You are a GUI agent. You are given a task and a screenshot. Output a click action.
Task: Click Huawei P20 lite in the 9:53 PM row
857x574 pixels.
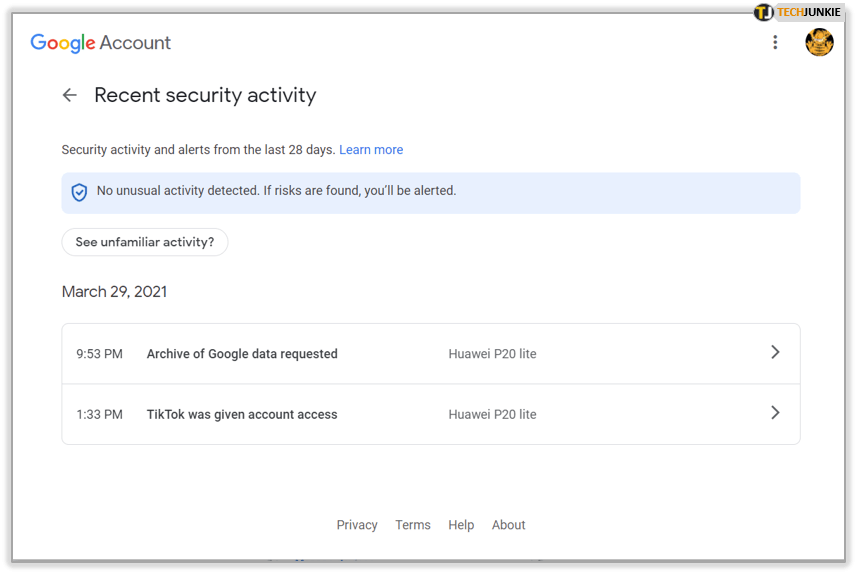coord(492,354)
